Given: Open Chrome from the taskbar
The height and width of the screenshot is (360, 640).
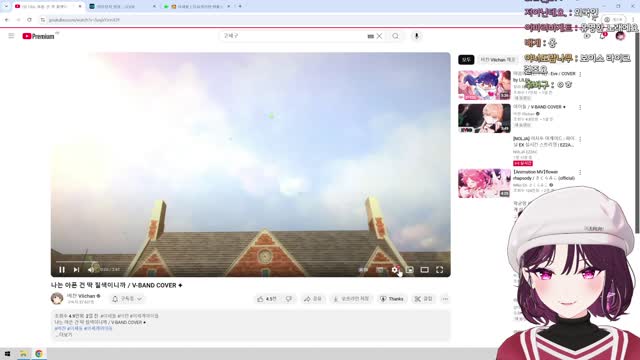Looking at the screenshot, I should [39, 353].
